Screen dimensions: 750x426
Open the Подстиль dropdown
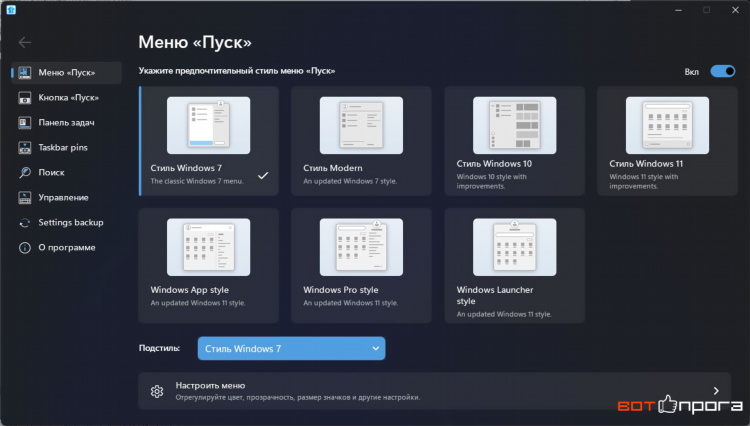tap(291, 349)
